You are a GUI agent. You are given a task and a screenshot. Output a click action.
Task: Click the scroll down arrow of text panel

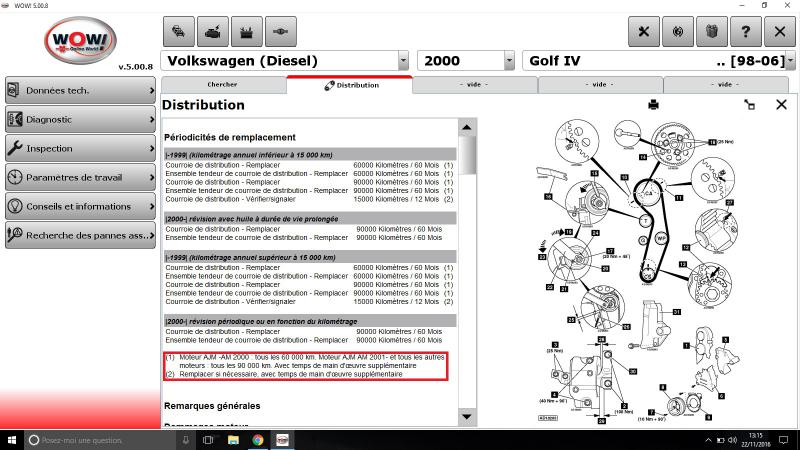pos(467,417)
